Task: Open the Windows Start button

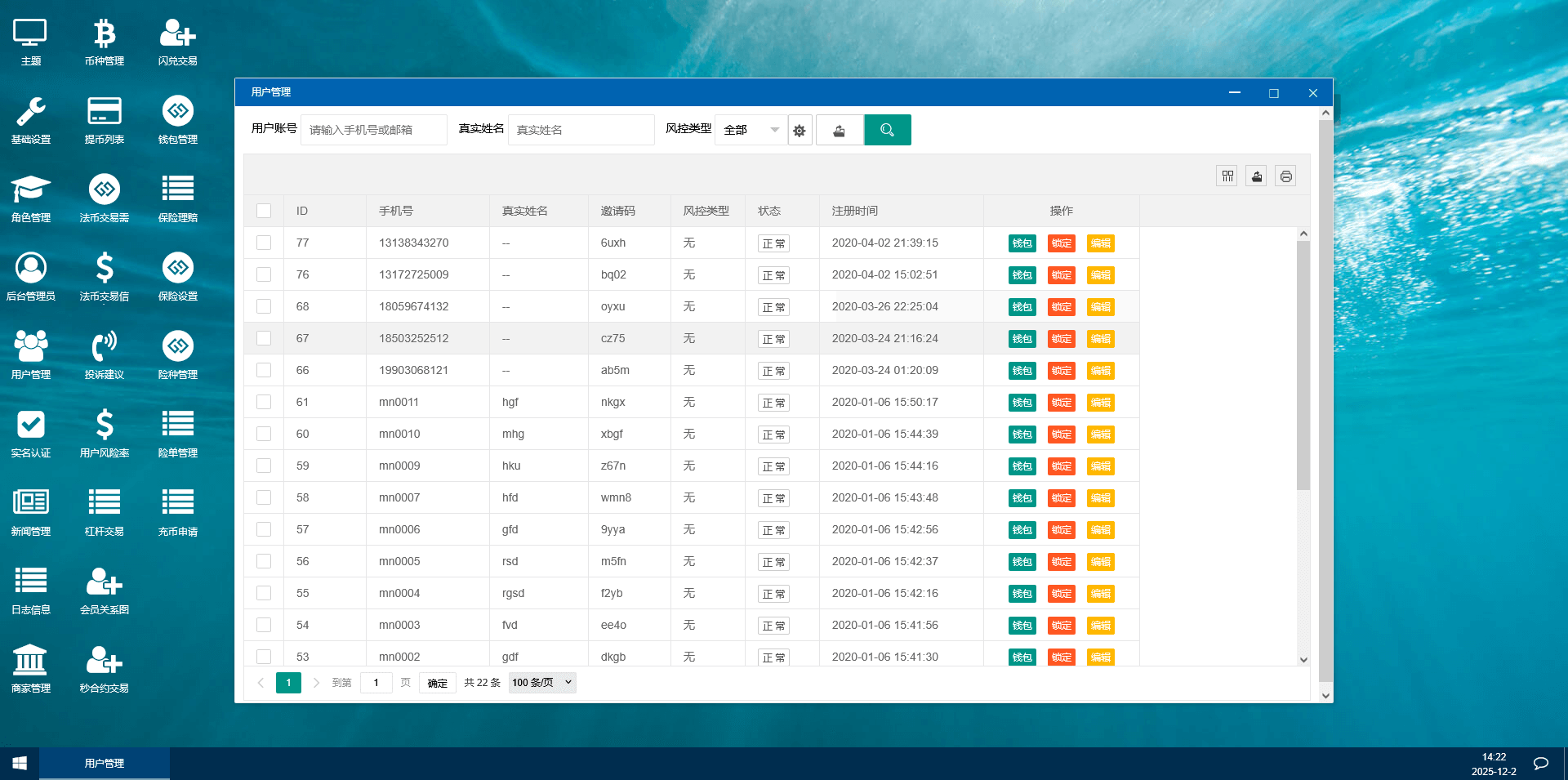Action: (20, 763)
